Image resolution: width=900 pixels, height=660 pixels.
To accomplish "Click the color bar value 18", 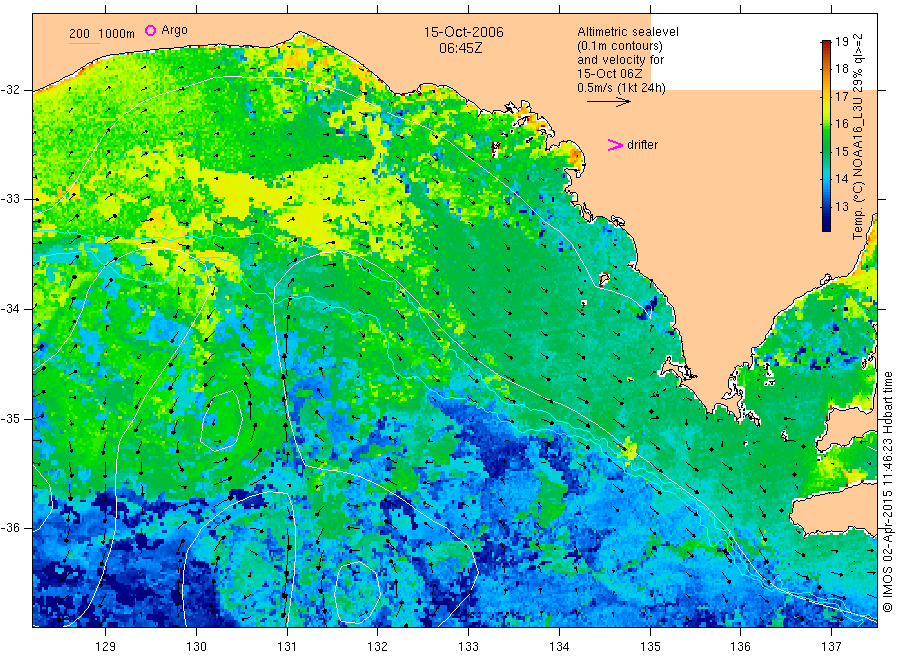I will tap(841, 69).
